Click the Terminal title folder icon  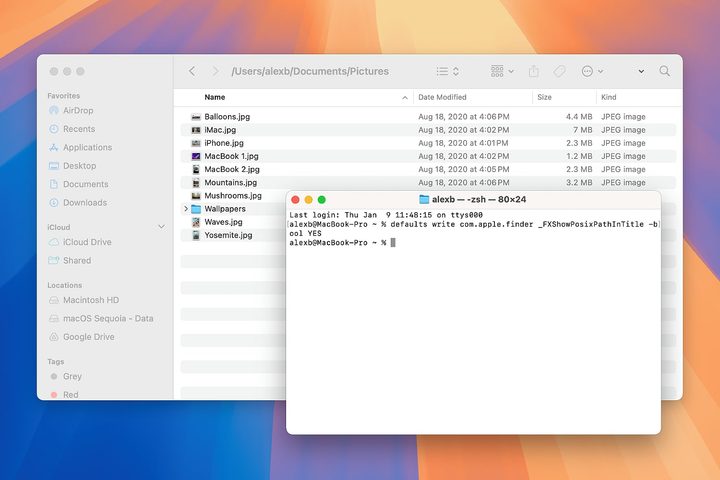[424, 199]
